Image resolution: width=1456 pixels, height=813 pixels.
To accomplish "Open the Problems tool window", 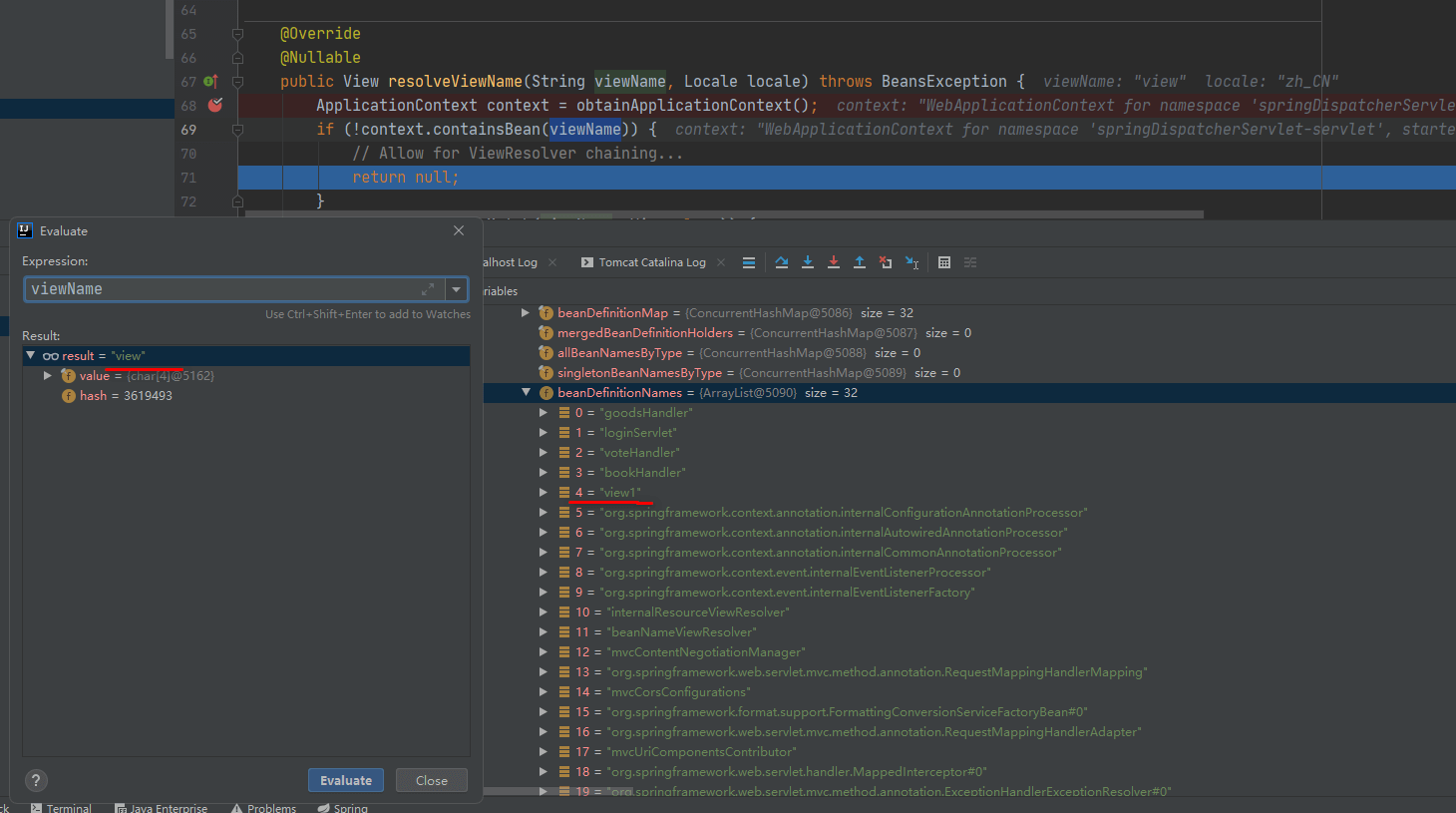I will (x=263, y=808).
